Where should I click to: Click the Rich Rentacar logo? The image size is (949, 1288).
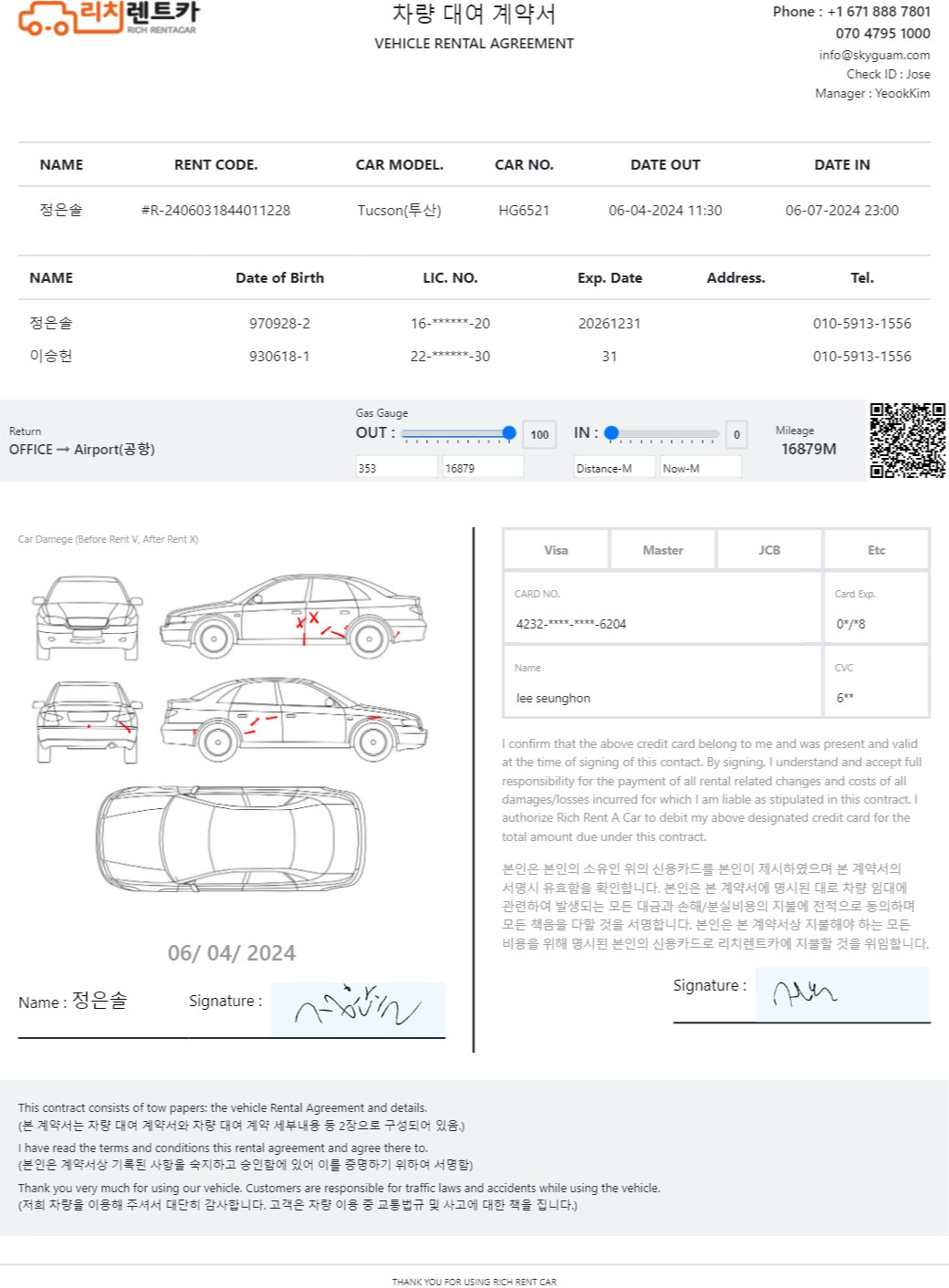point(108,18)
